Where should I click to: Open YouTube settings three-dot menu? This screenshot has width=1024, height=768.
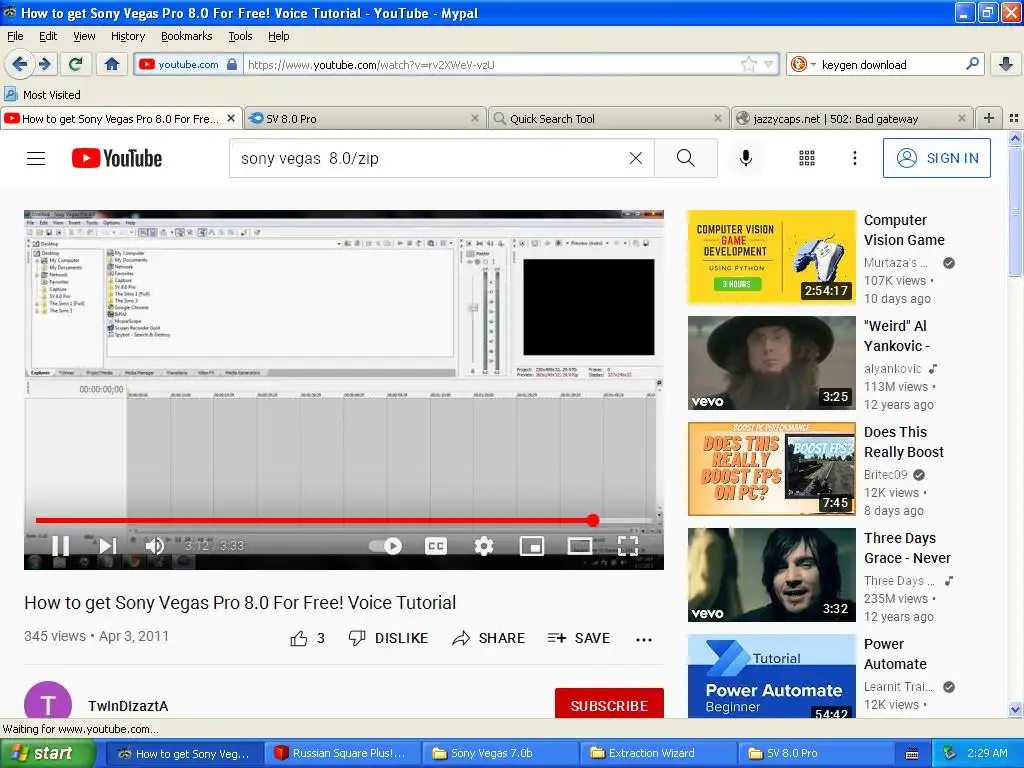click(x=855, y=158)
